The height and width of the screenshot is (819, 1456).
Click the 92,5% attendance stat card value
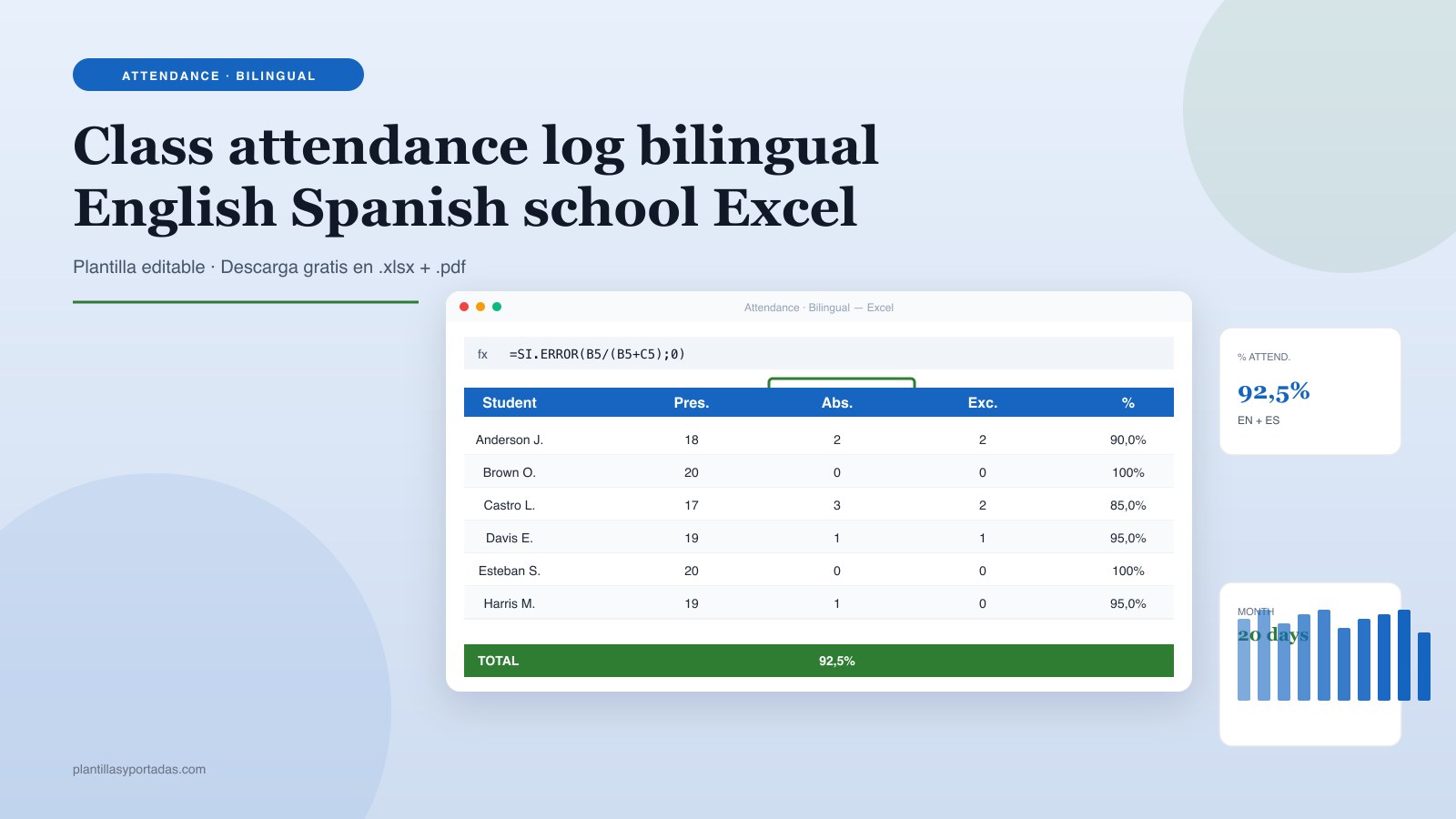[x=1274, y=392]
